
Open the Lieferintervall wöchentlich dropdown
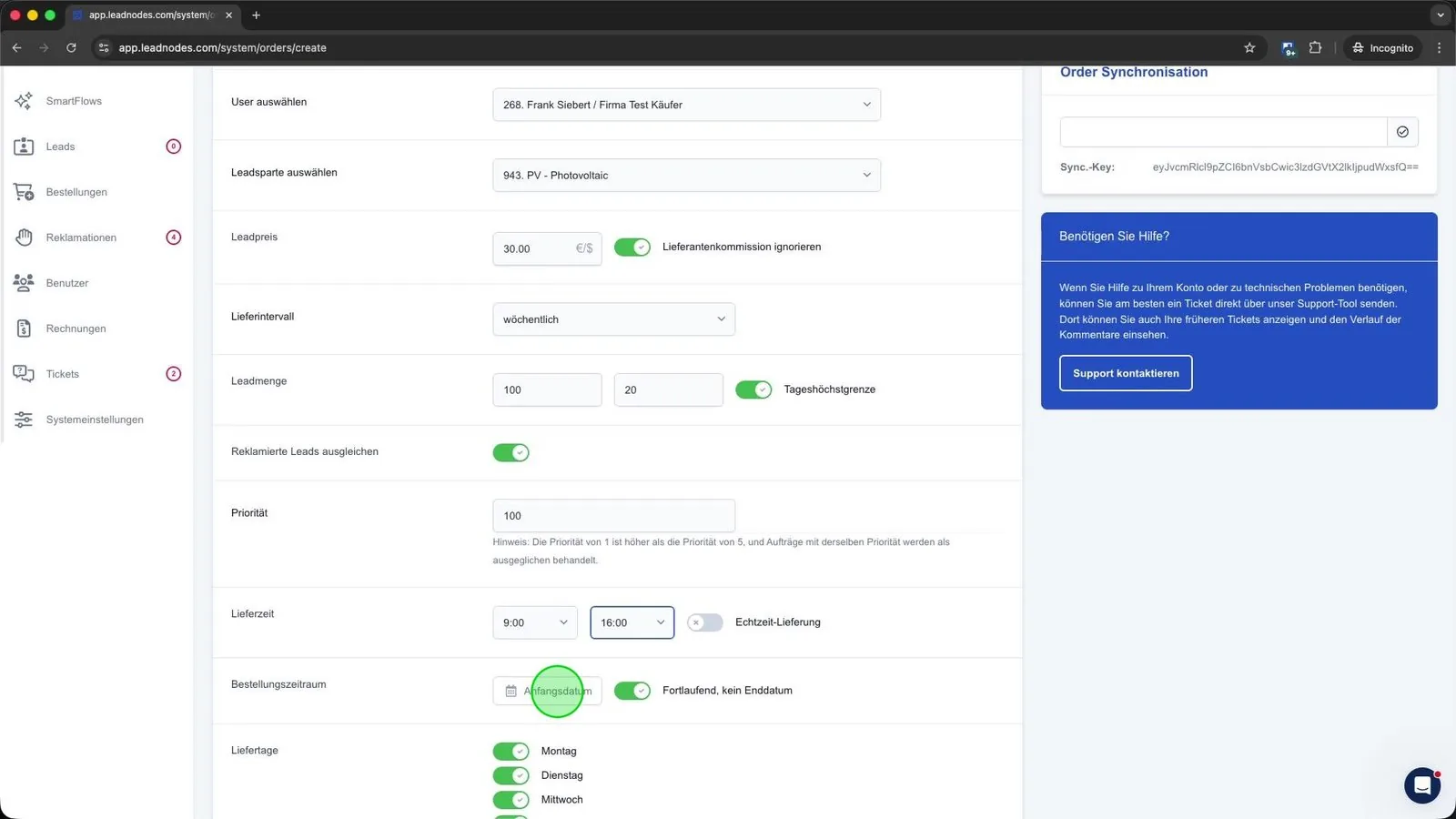point(613,319)
